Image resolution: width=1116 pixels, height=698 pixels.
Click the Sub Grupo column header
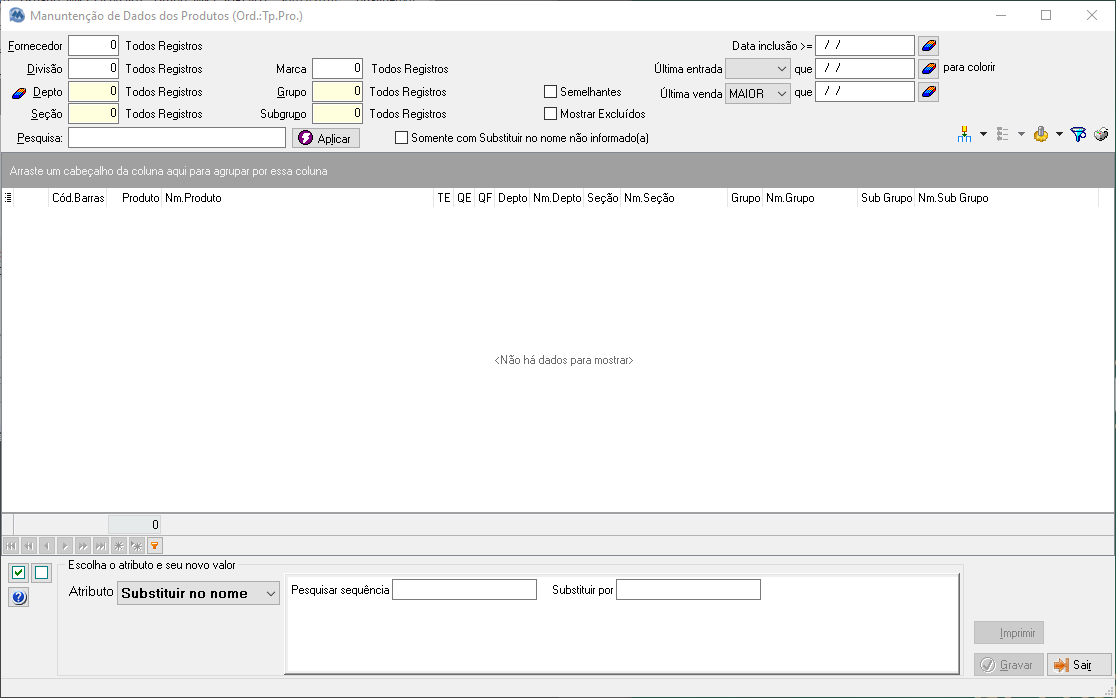886,198
